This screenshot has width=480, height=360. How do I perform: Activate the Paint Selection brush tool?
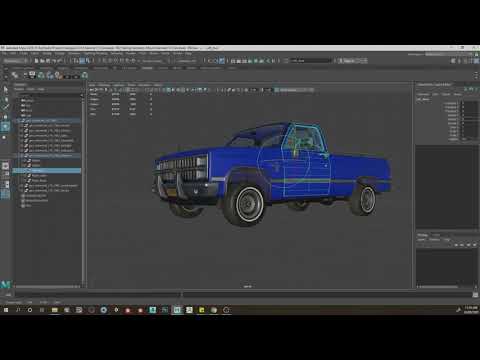(x=5, y=107)
